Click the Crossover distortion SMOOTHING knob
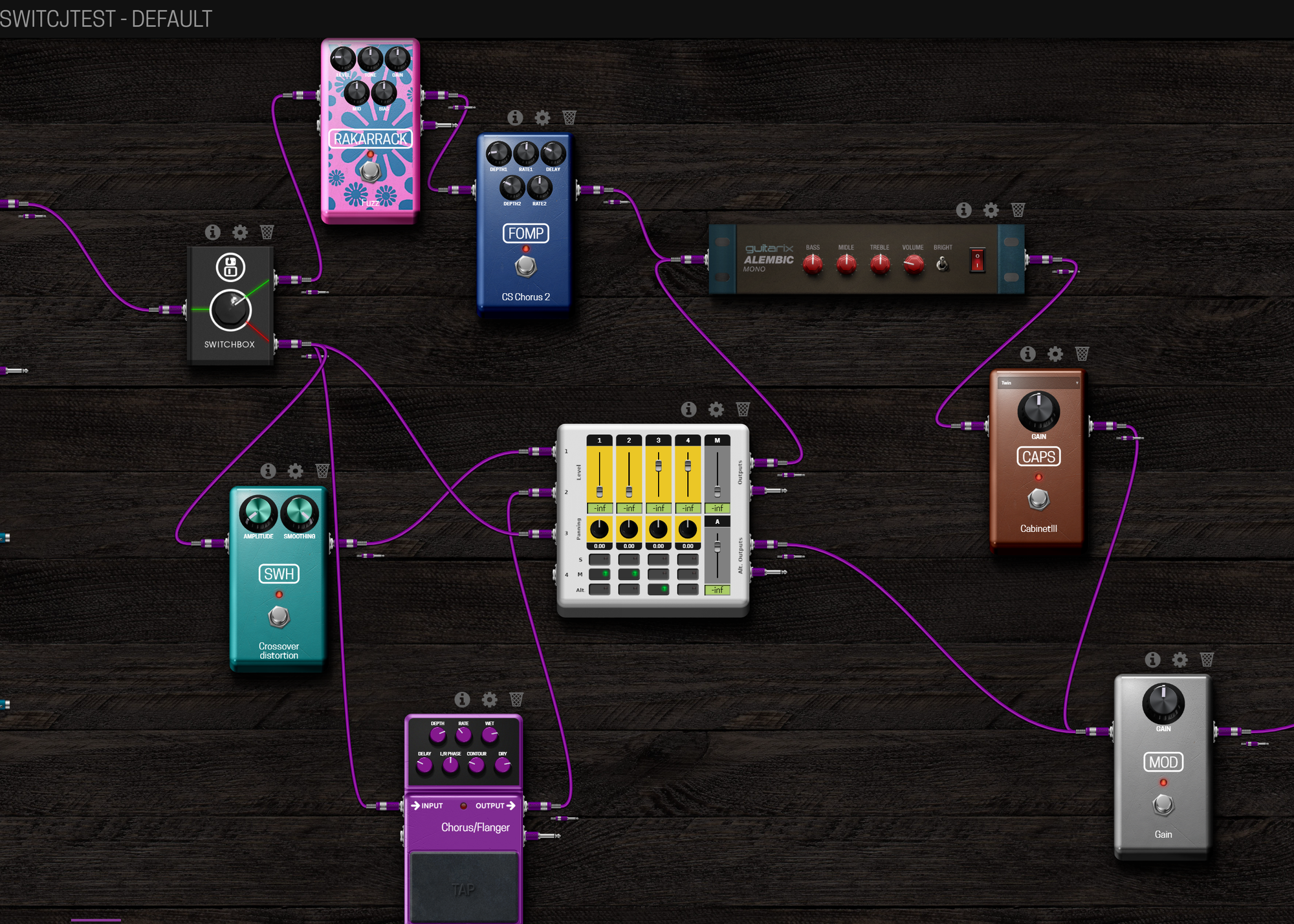1294x924 pixels. pos(300,513)
